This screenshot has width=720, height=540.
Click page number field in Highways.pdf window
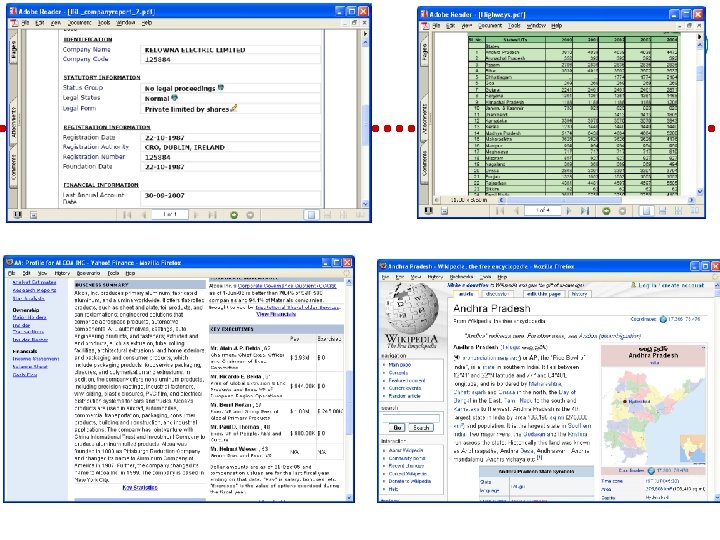click(x=543, y=210)
